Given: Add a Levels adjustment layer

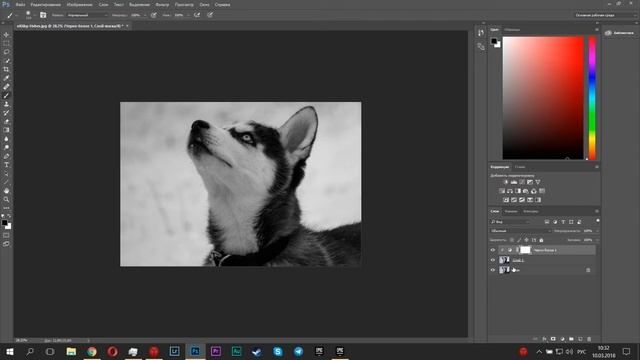Looking at the screenshot, I should click(514, 182).
